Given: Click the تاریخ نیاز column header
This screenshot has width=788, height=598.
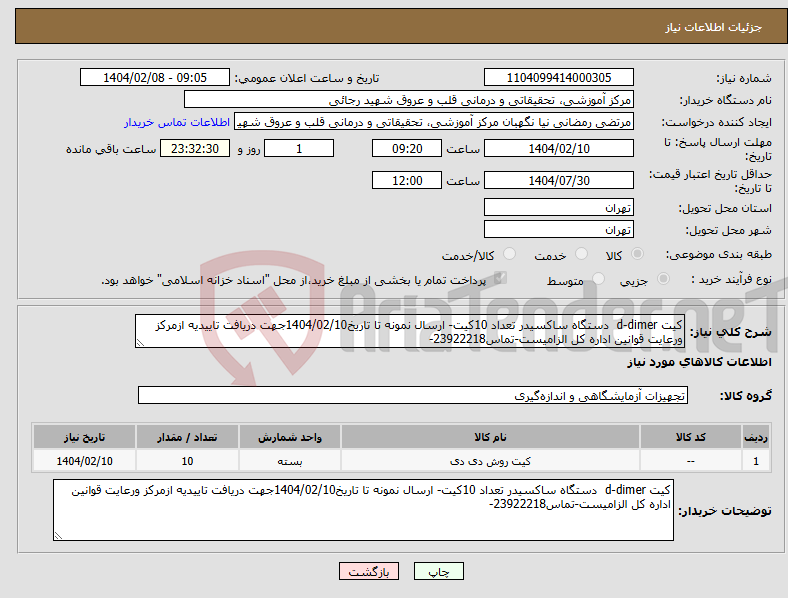Looking at the screenshot, I should click(84, 437).
